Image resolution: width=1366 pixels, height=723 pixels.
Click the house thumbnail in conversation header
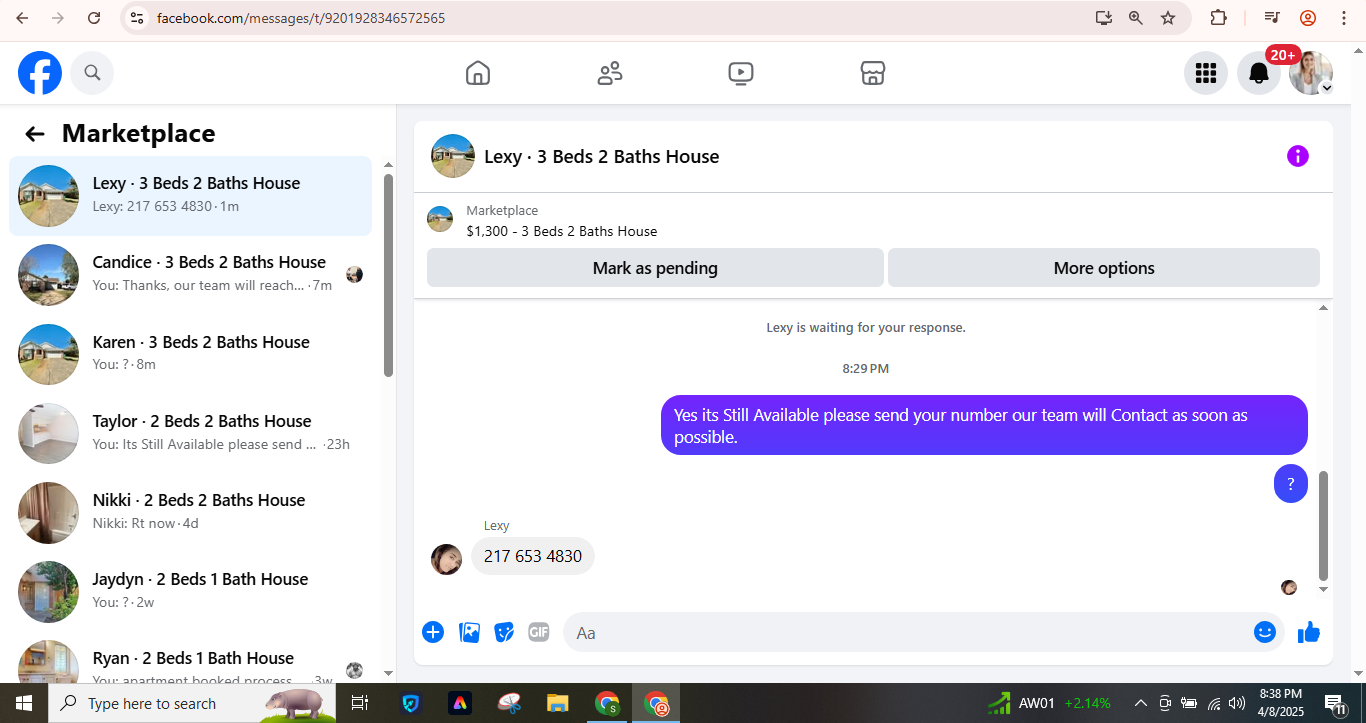tap(453, 156)
